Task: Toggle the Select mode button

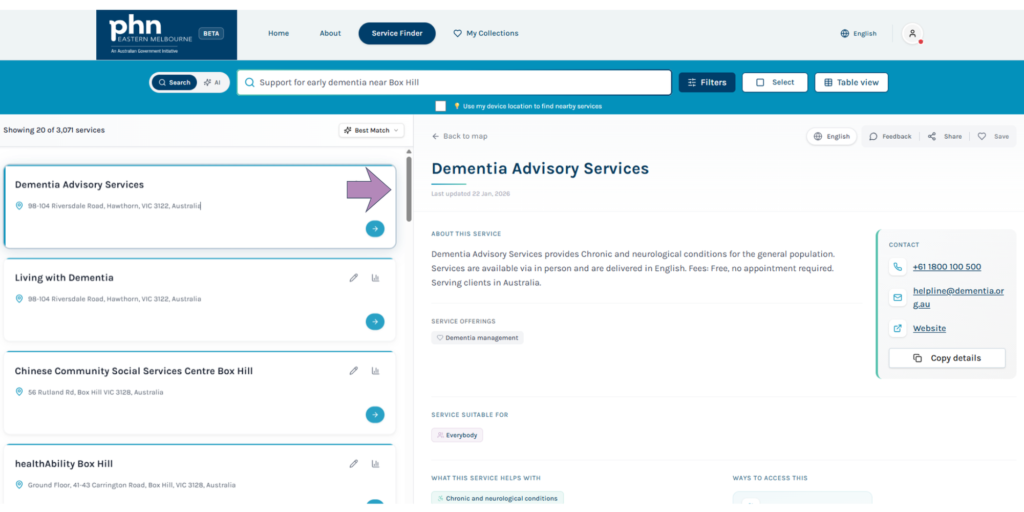Action: pos(775,83)
